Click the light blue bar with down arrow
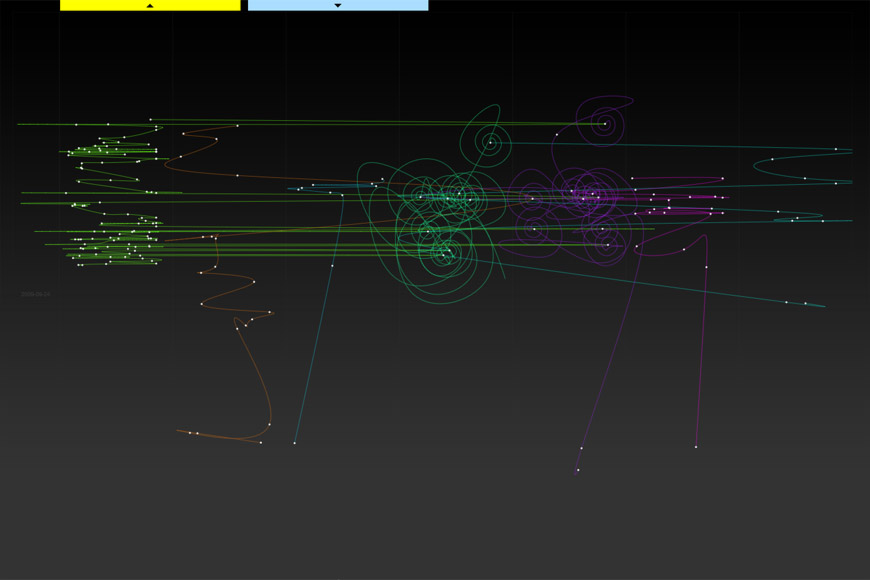The width and height of the screenshot is (870, 580). (x=338, y=5)
